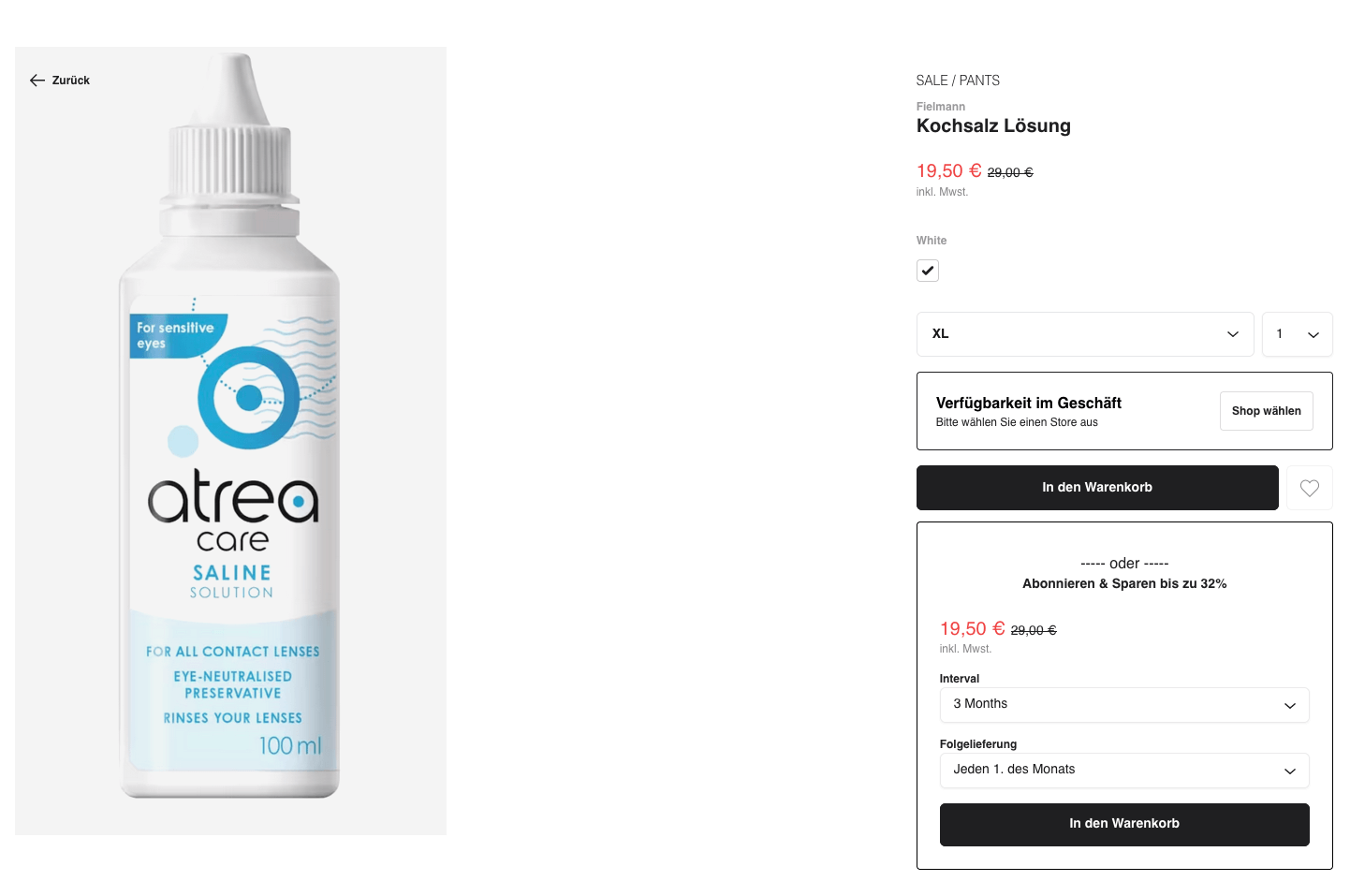Click the top In den Warenkorb button
The height and width of the screenshot is (896, 1350).
tap(1097, 488)
